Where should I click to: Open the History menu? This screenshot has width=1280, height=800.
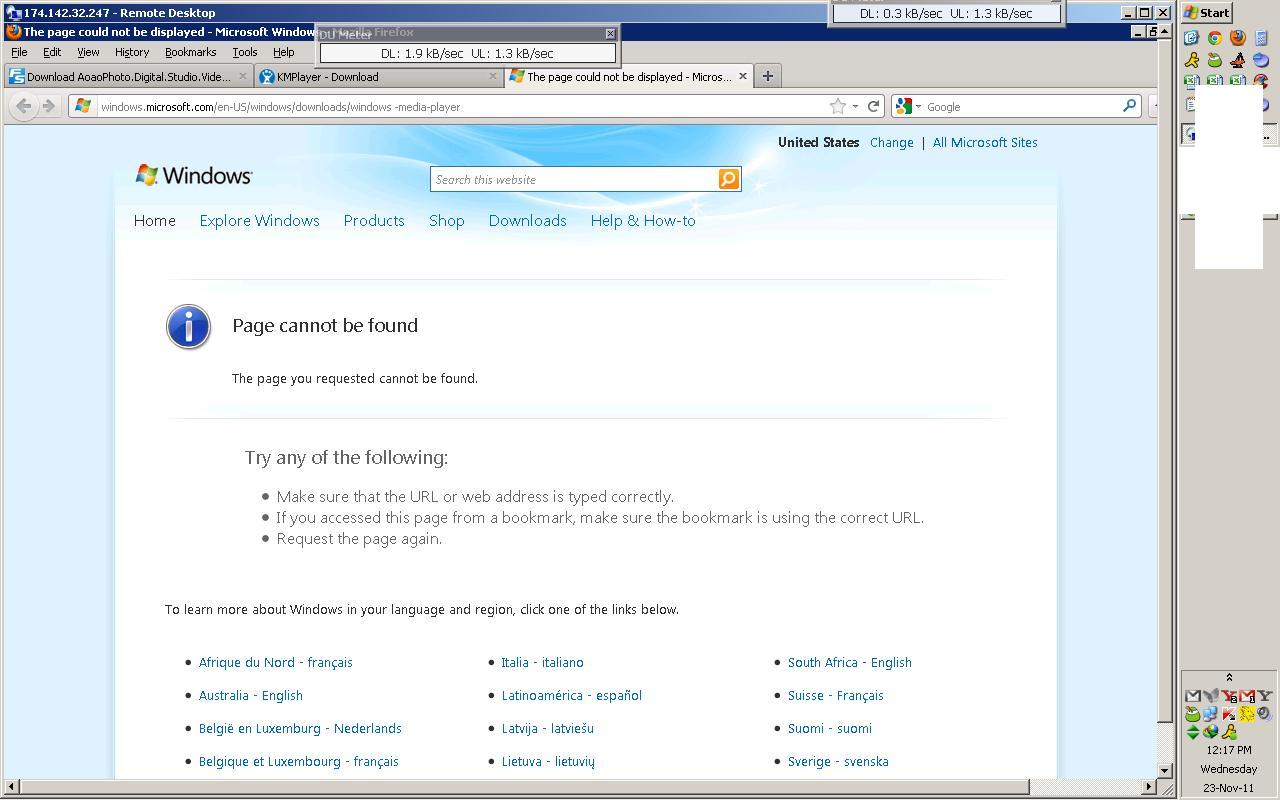(131, 52)
